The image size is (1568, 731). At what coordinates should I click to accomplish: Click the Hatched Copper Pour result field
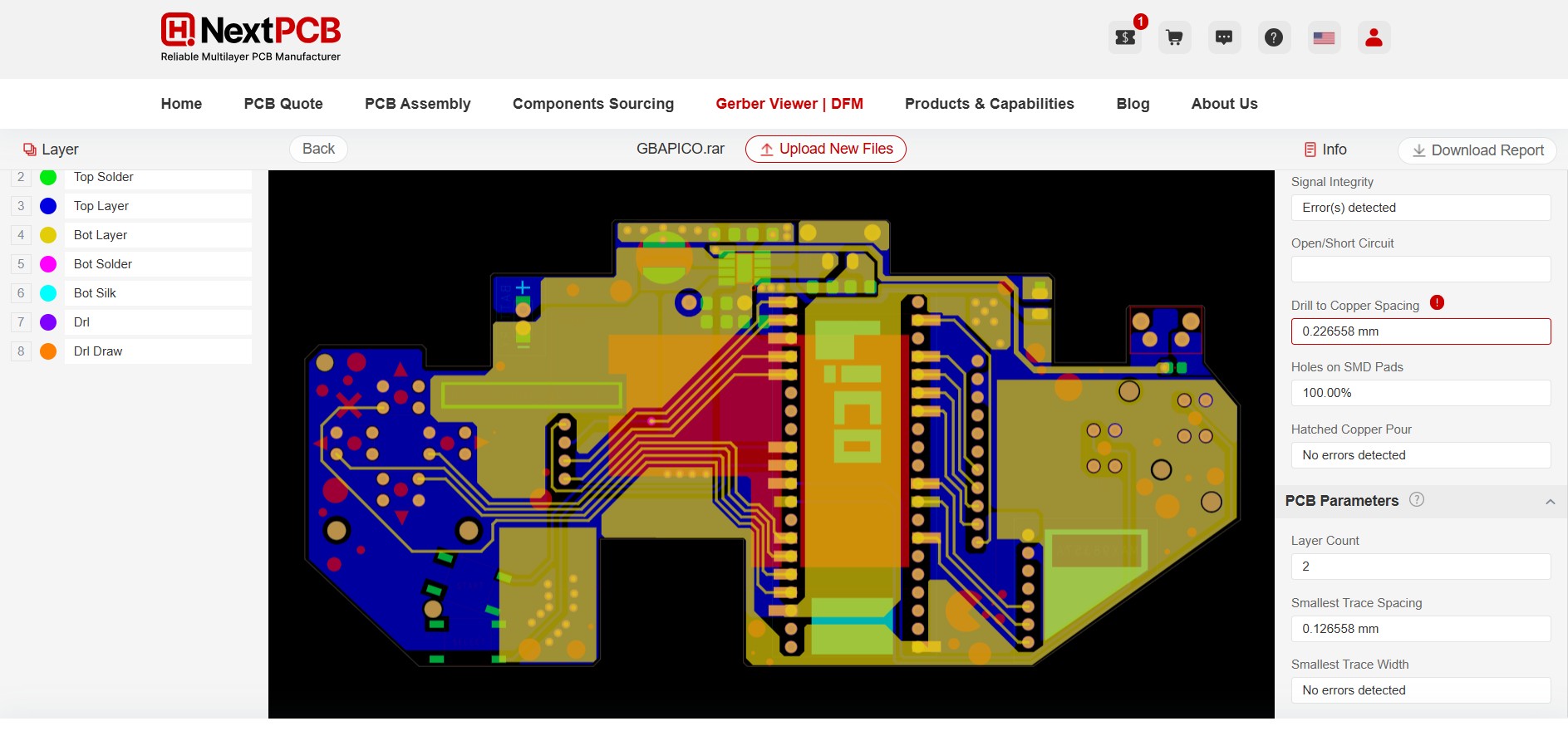coord(1421,455)
